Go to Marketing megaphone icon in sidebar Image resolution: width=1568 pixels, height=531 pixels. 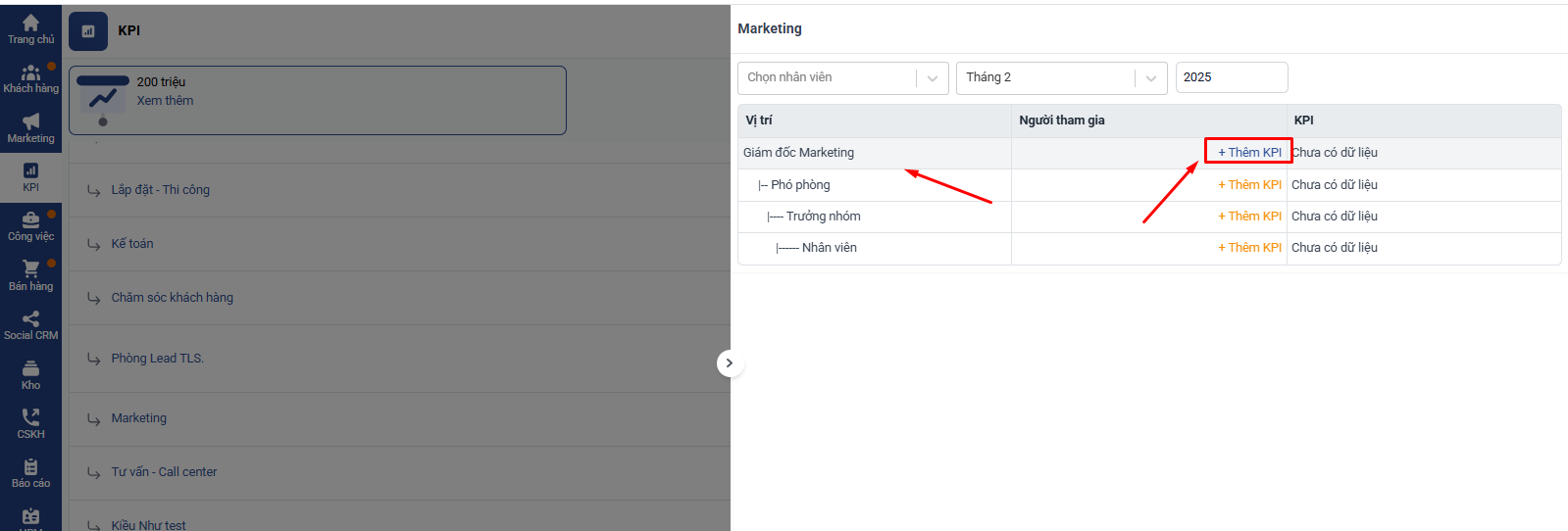point(30,122)
